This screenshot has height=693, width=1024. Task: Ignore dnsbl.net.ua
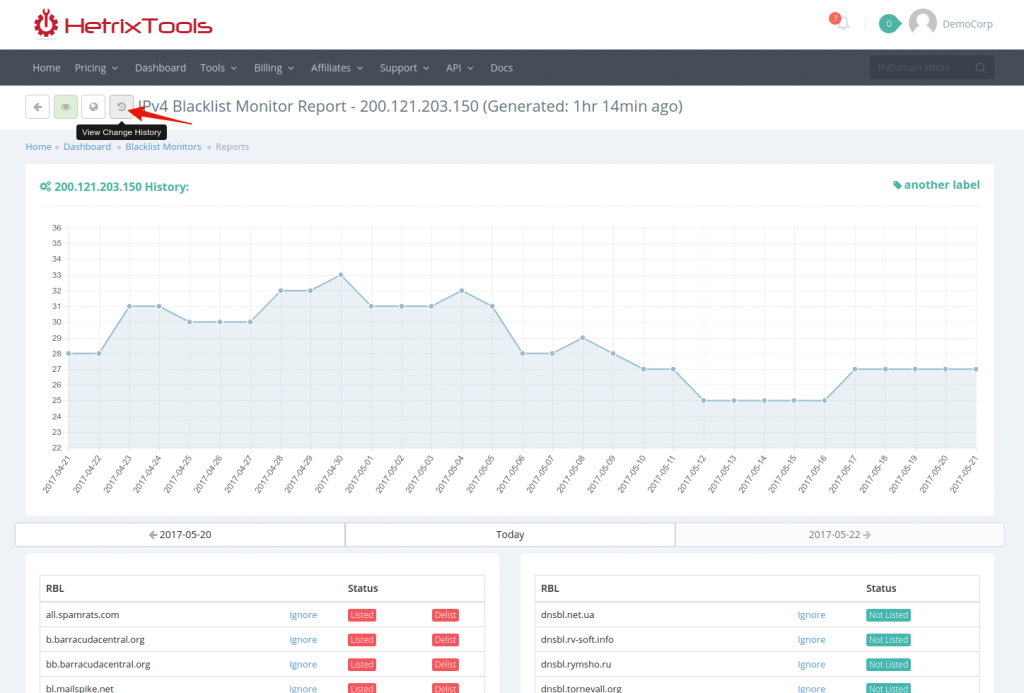(811, 615)
